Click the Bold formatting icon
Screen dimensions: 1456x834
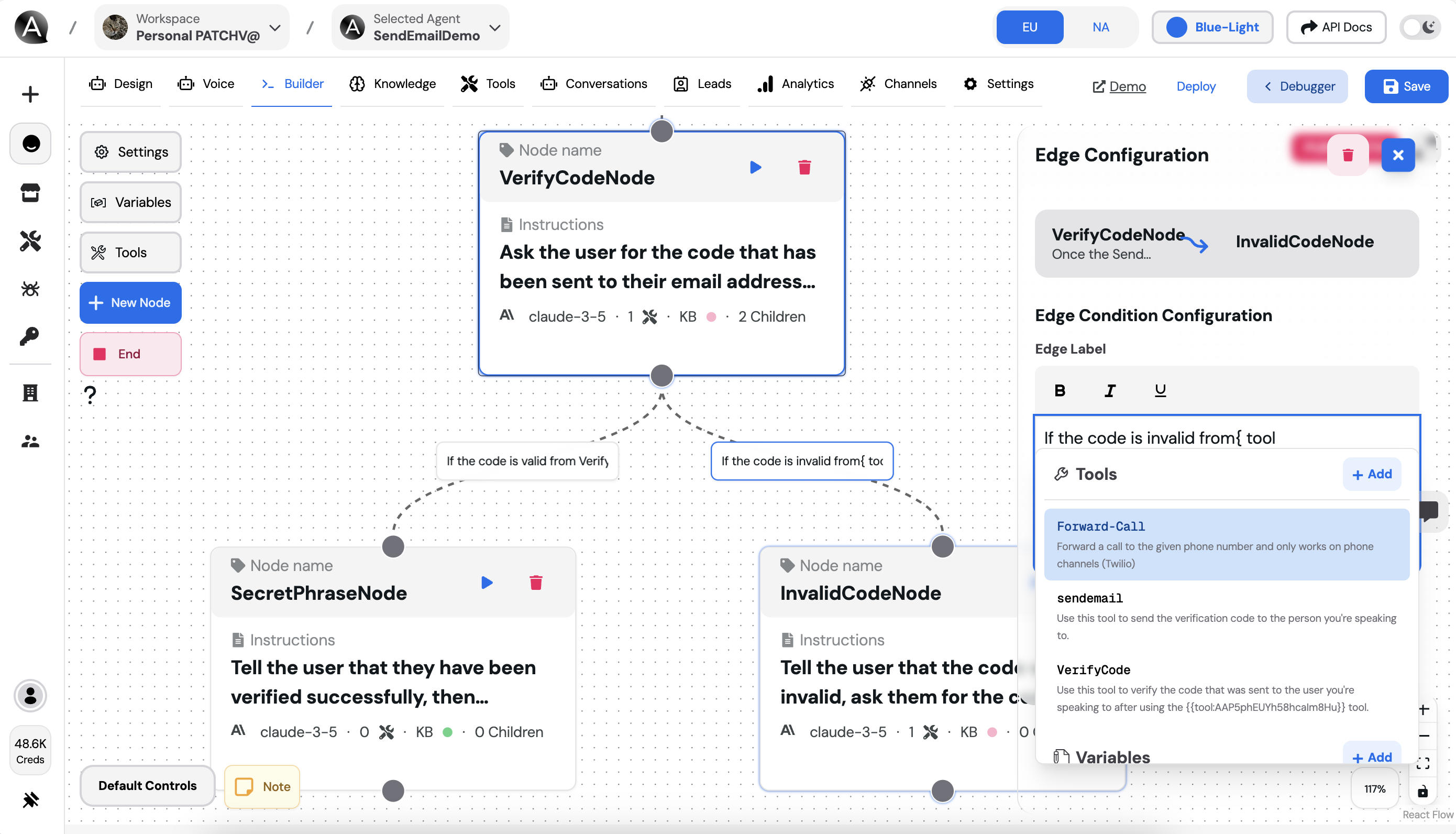pos(1060,391)
